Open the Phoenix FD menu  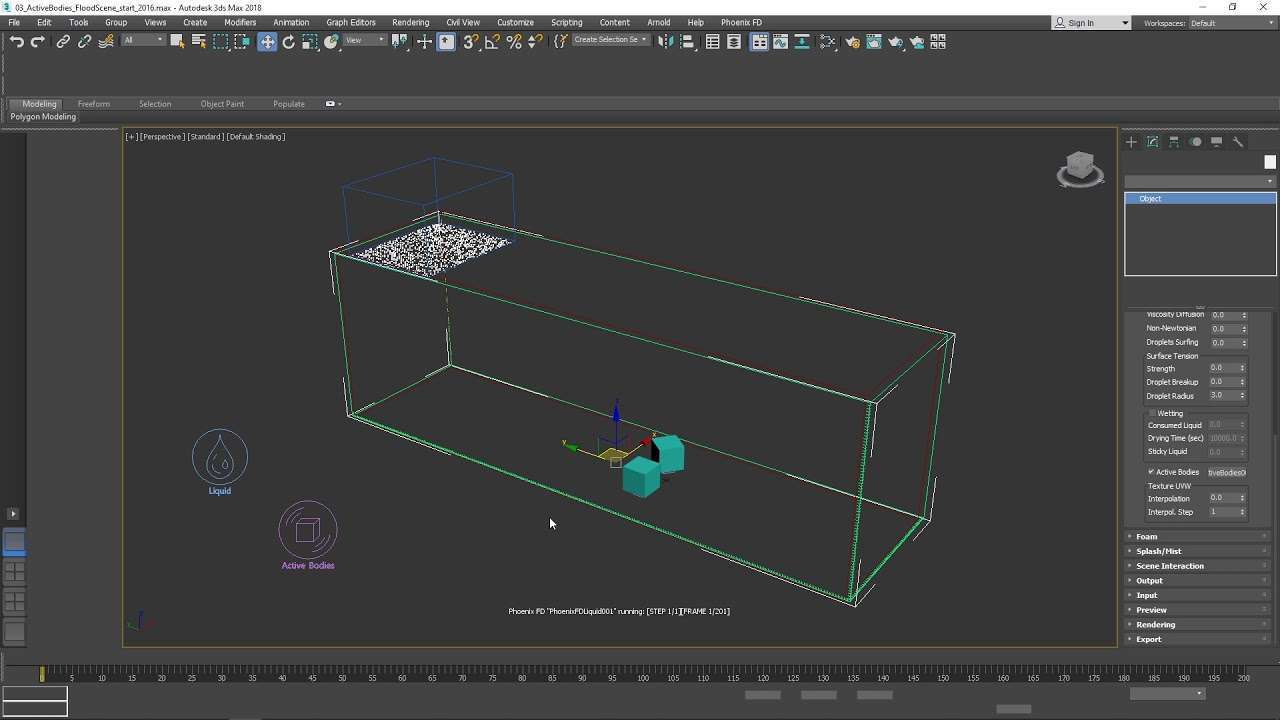(x=741, y=22)
